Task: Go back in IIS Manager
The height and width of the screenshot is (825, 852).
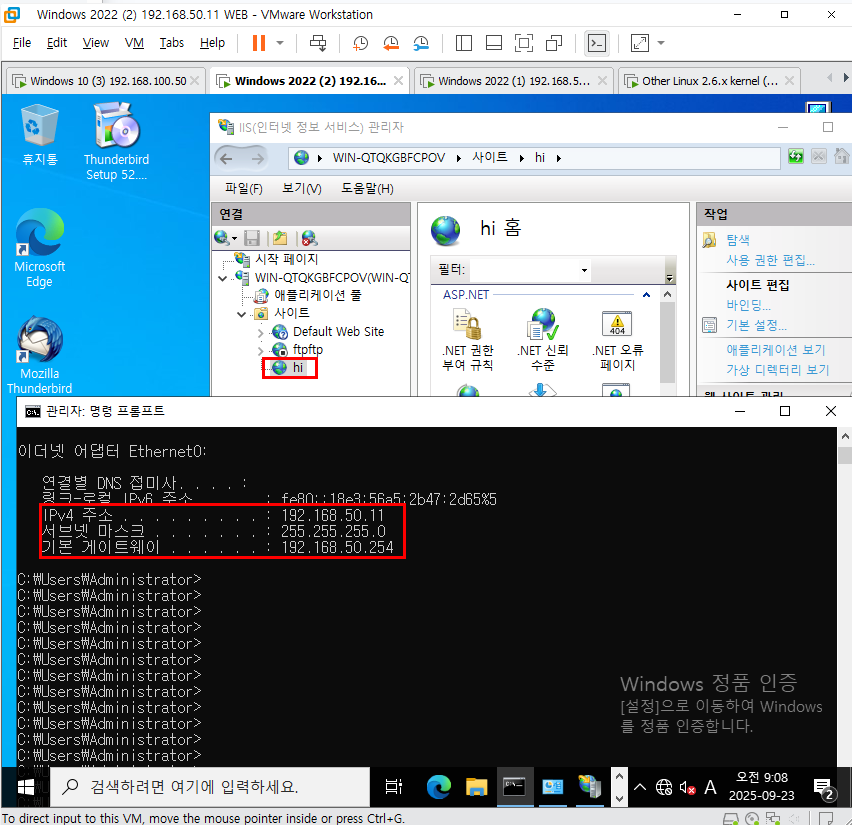Action: pos(227,158)
